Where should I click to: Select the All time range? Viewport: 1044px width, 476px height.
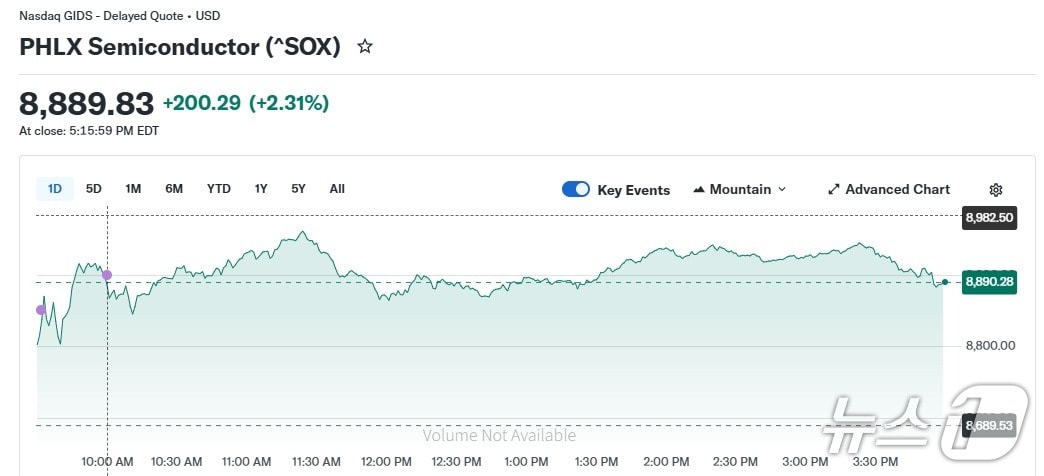click(337, 188)
